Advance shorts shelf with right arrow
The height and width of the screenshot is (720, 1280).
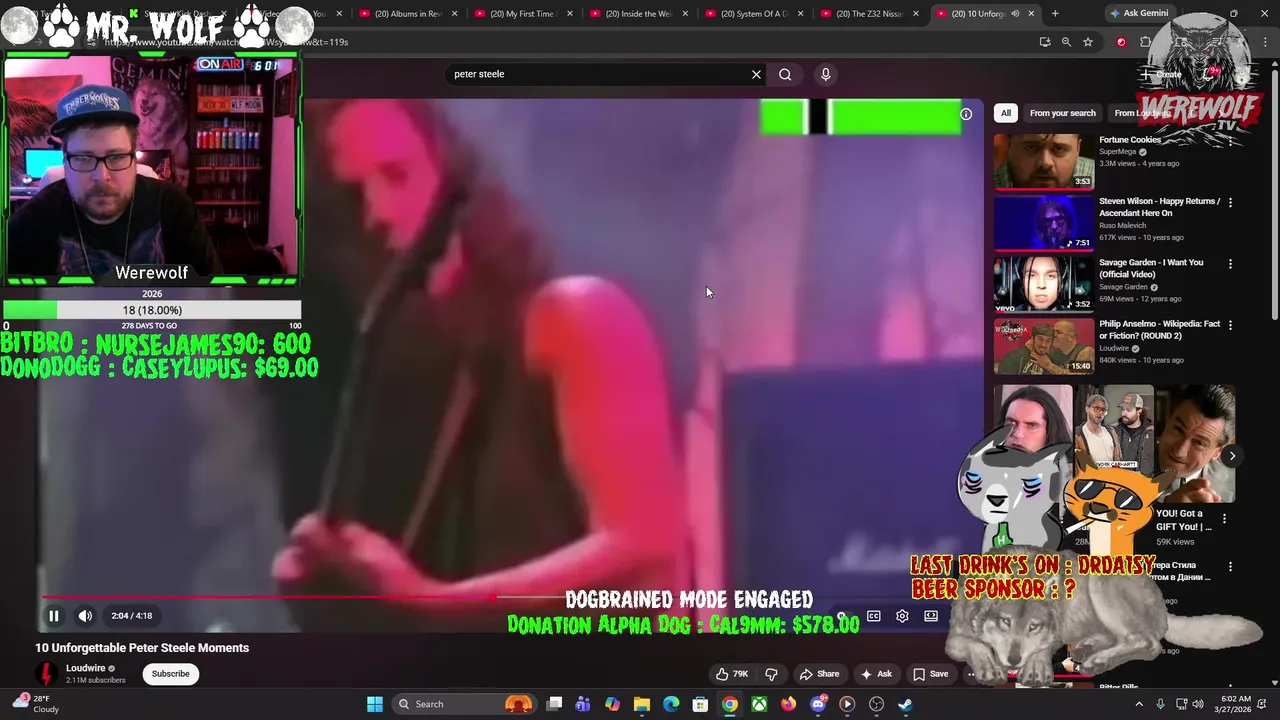1232,456
